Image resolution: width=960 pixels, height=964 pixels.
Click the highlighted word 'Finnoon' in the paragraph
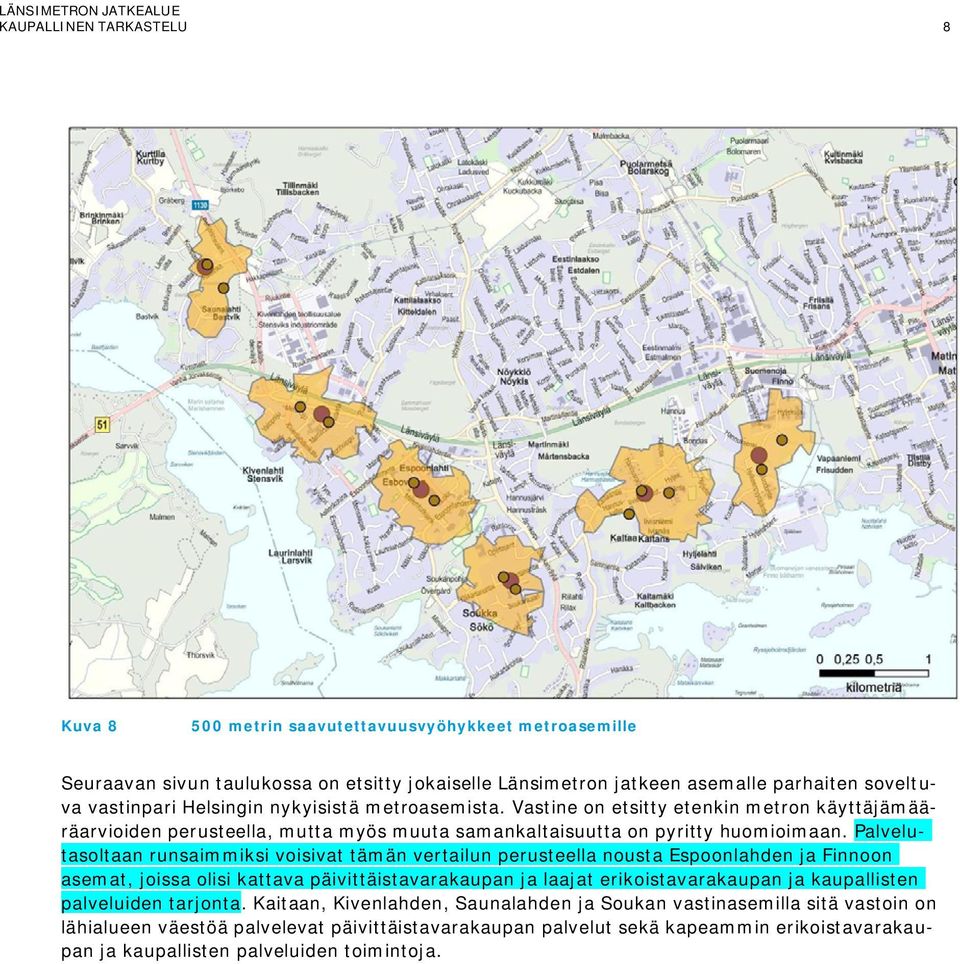click(x=857, y=855)
